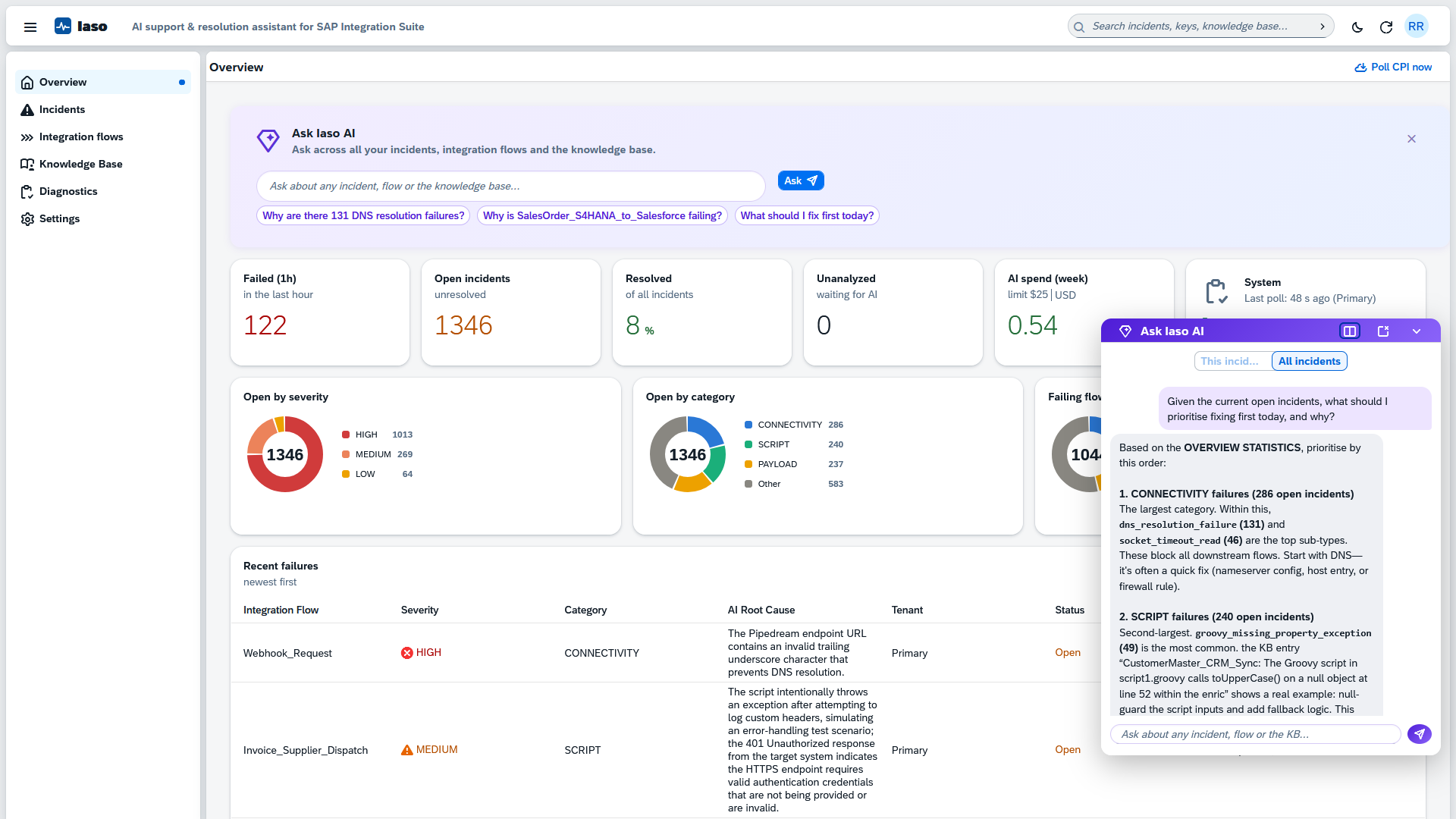Click the diamond icon in the Ask laso AI banner

(x=268, y=140)
